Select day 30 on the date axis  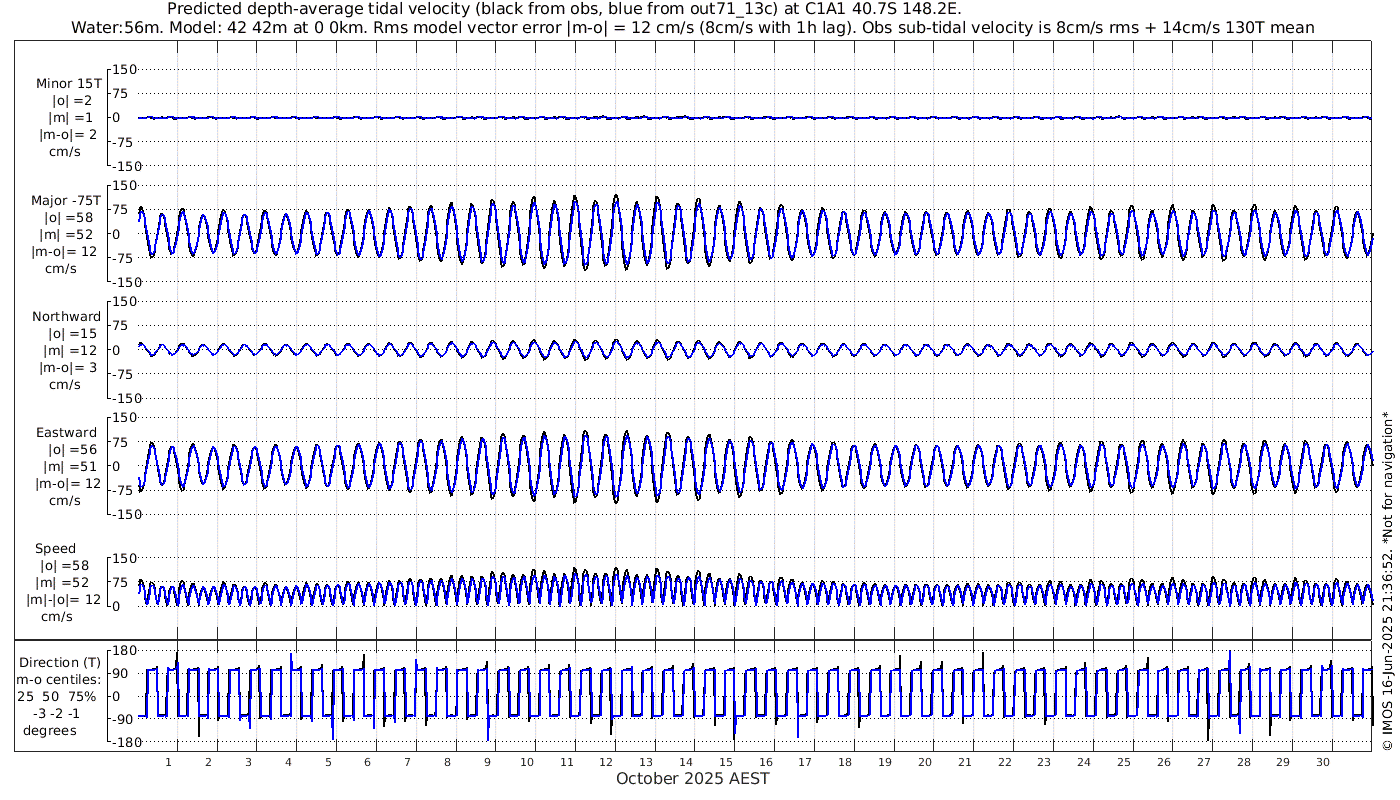pyautogui.click(x=1322, y=762)
